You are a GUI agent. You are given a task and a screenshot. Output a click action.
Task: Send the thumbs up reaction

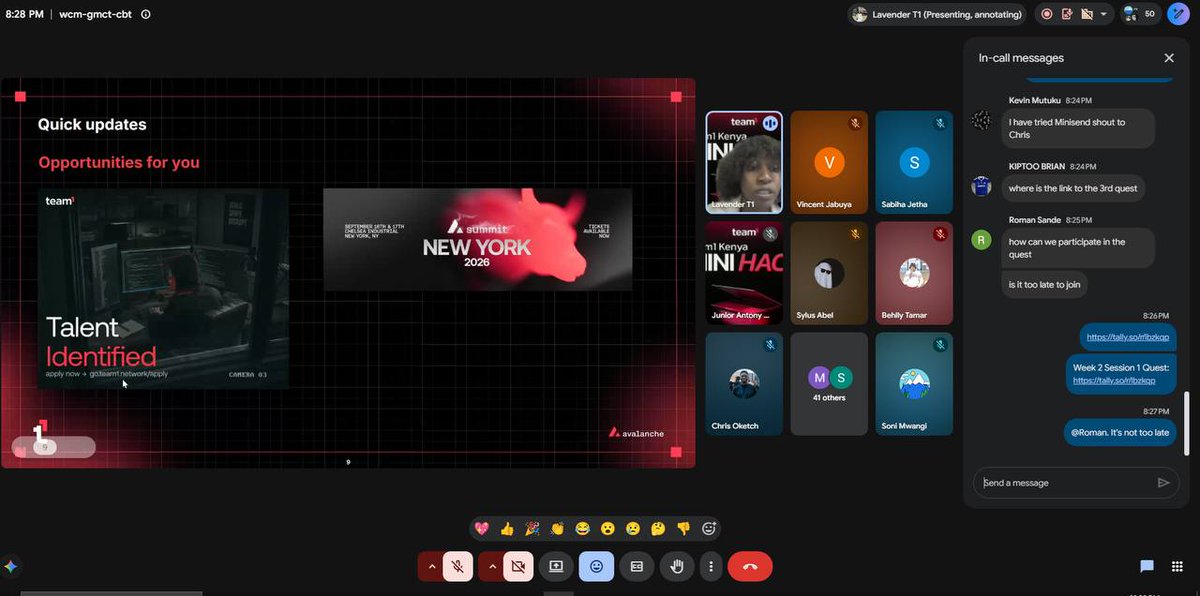coord(507,528)
